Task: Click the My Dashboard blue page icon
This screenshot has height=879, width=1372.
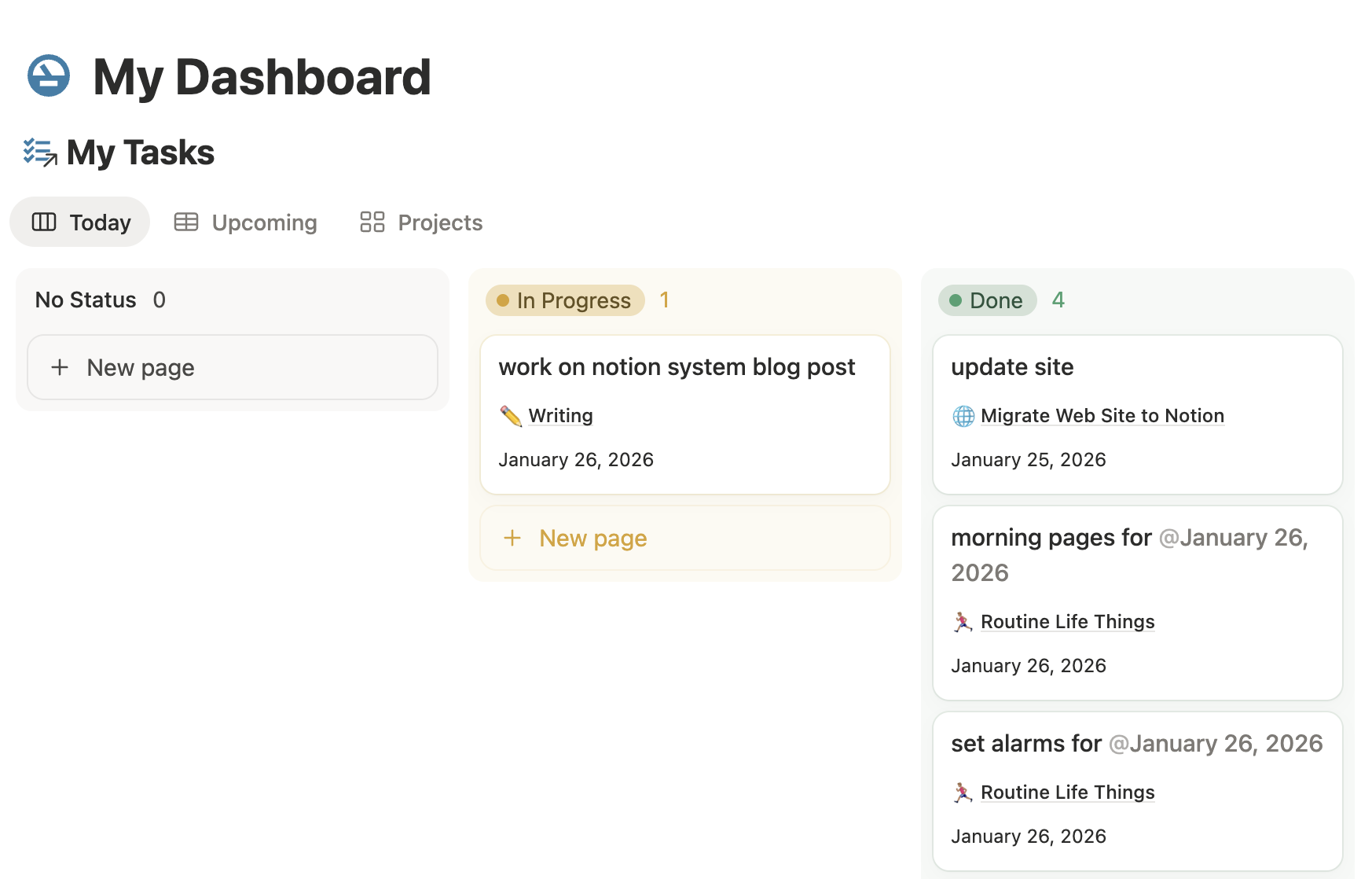Action: (x=49, y=75)
